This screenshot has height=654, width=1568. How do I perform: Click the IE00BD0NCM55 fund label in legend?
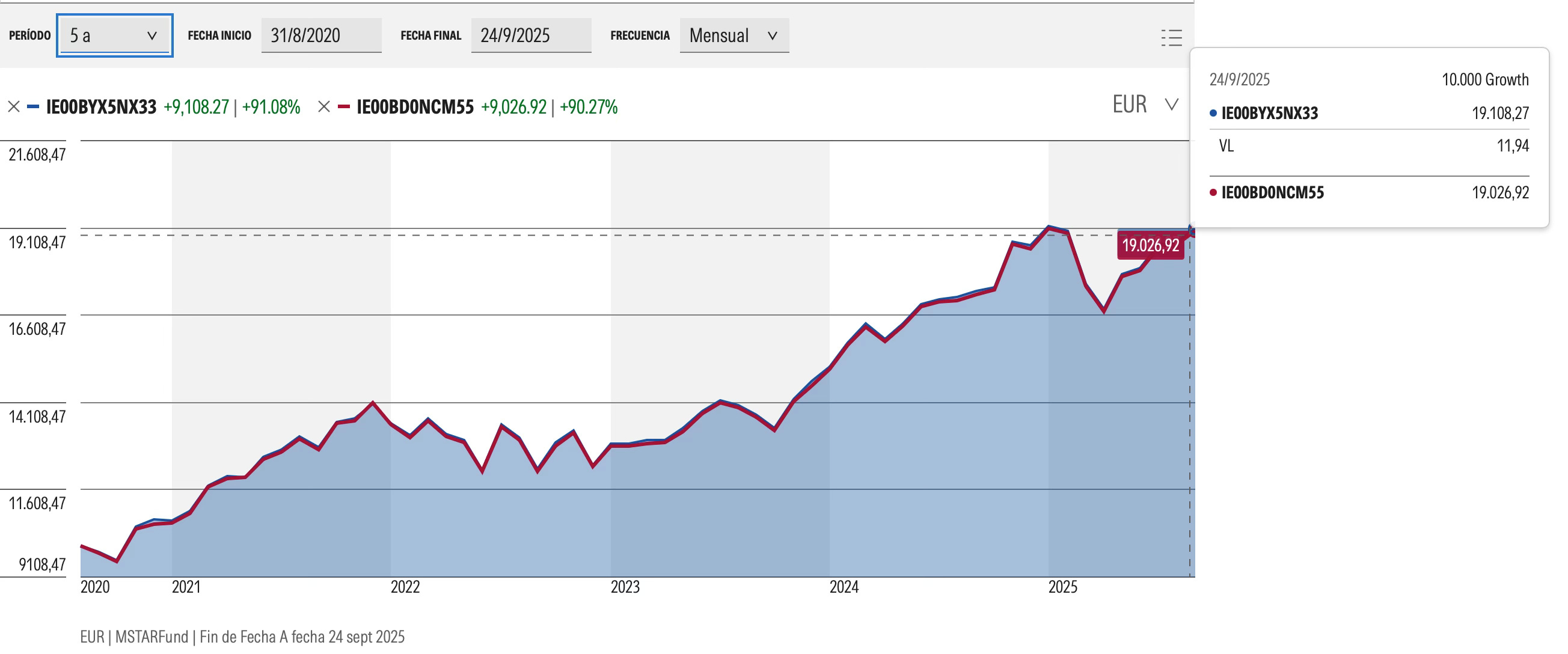[x=415, y=107]
